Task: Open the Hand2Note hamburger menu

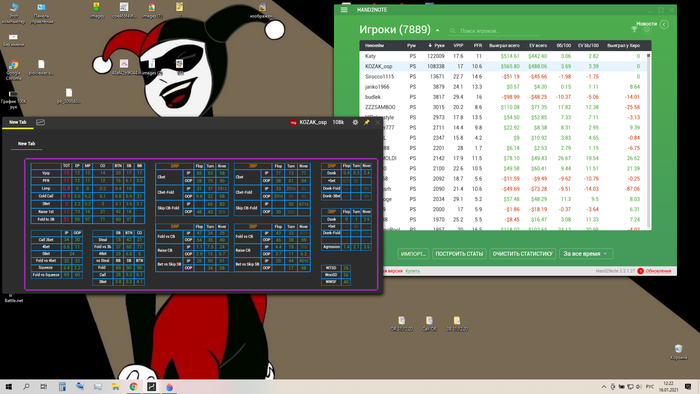Action: 344,10
